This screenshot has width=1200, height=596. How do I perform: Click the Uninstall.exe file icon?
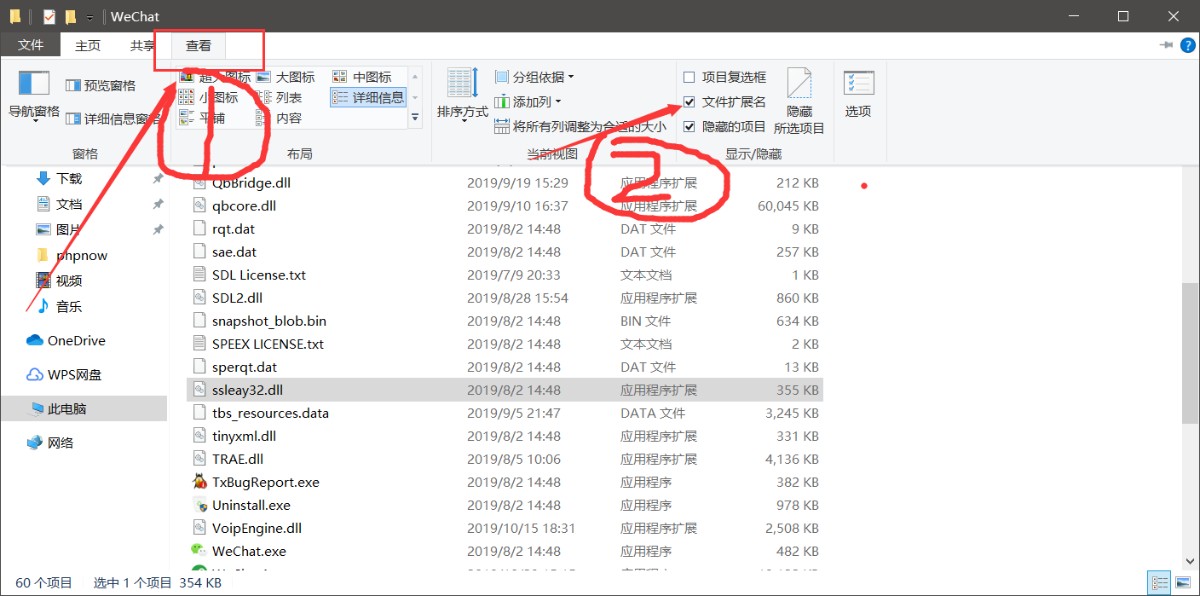[x=200, y=505]
